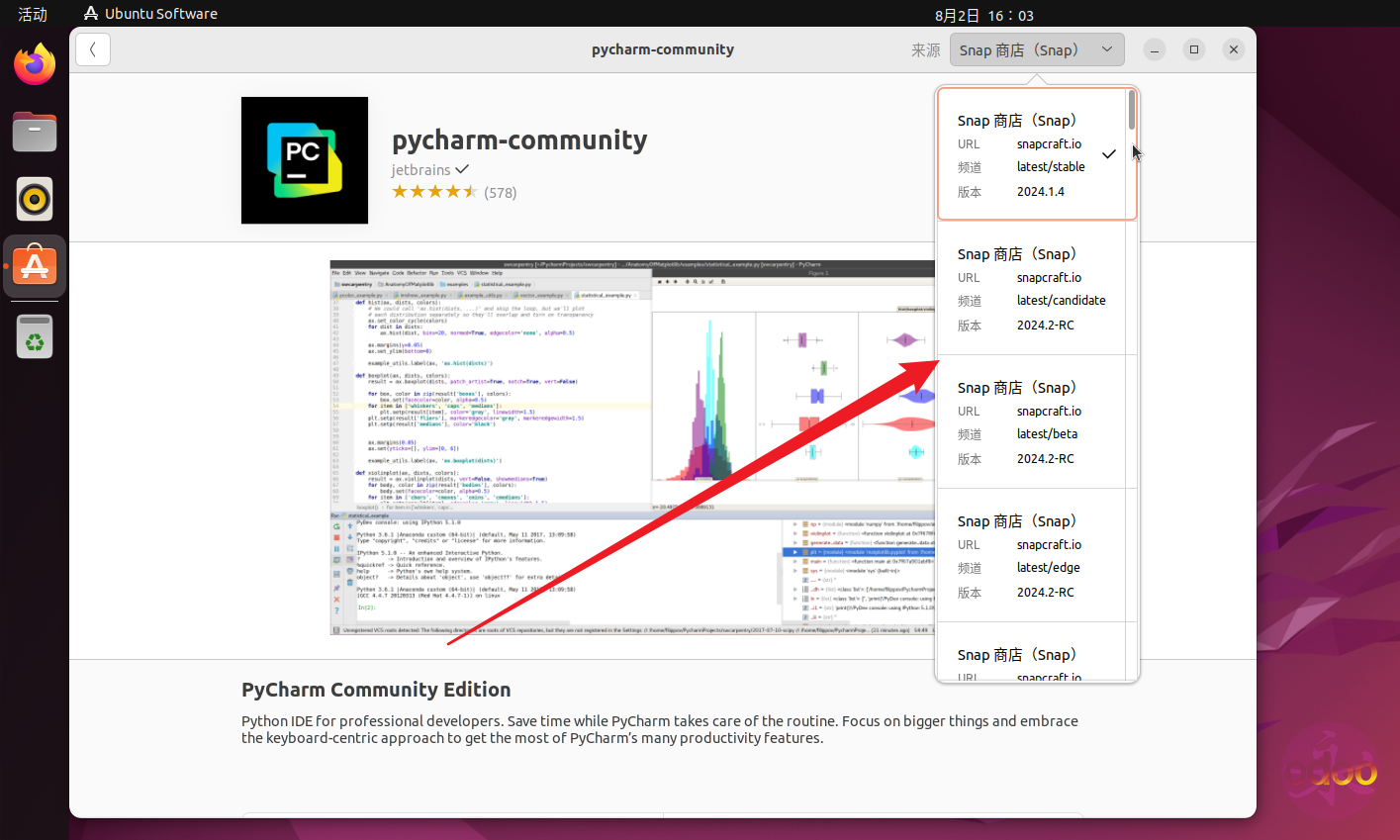The width and height of the screenshot is (1400, 840).
Task: Click the source list scrollbar
Action: click(x=1132, y=110)
